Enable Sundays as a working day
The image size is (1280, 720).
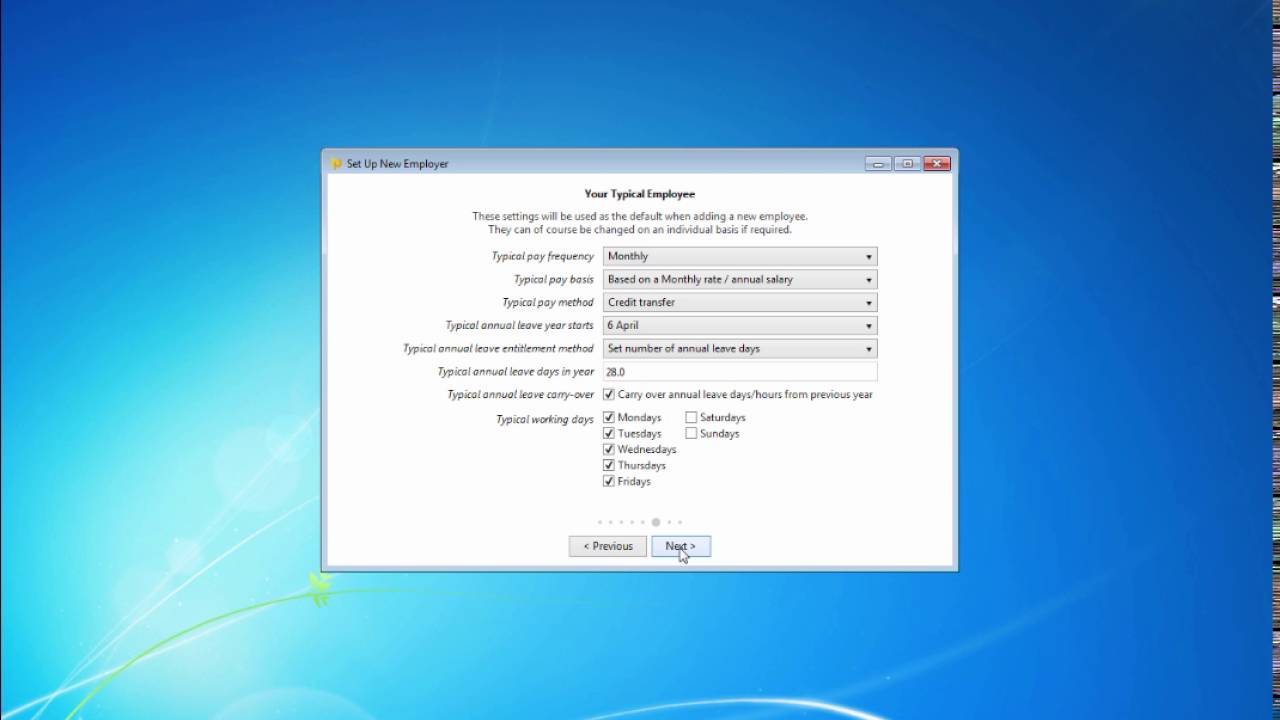pyautogui.click(x=691, y=433)
